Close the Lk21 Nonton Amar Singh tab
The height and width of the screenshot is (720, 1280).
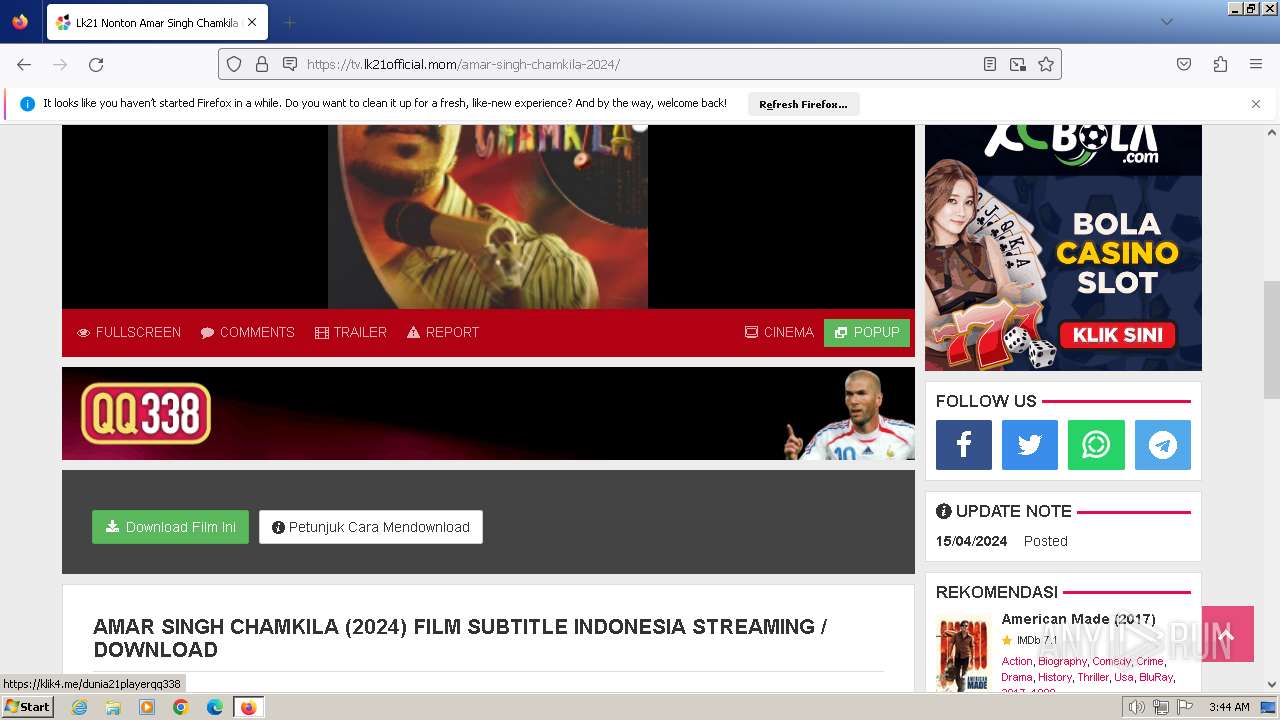(x=252, y=22)
